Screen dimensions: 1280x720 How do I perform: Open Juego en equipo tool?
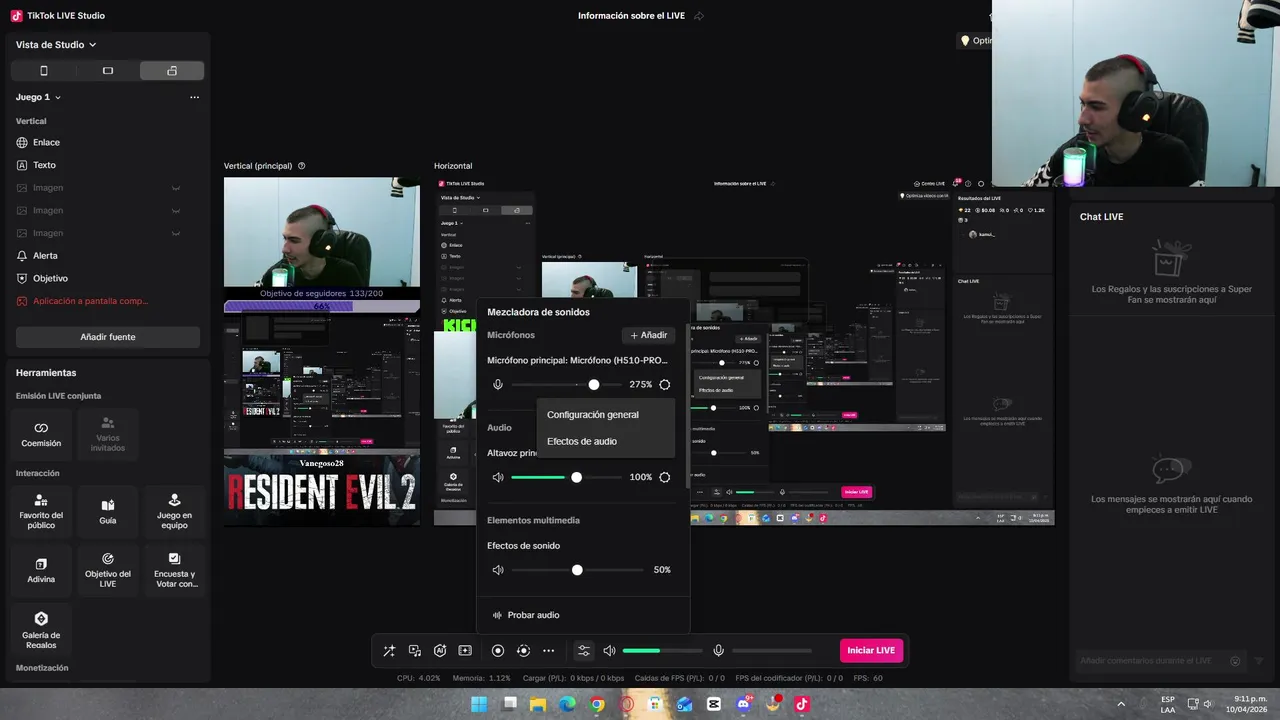click(174, 511)
